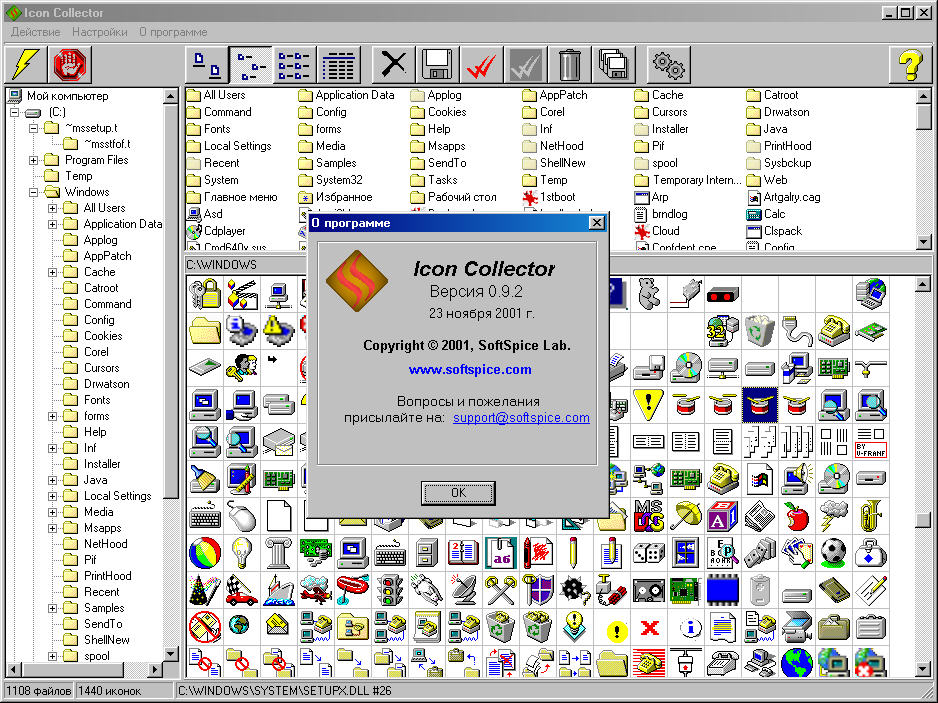Expand the Cache folder tree node

click(x=52, y=272)
